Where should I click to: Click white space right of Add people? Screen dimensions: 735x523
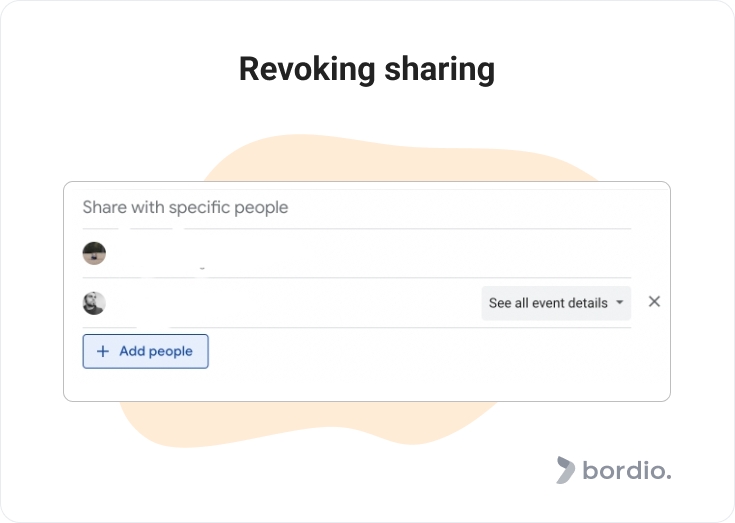[417, 351]
